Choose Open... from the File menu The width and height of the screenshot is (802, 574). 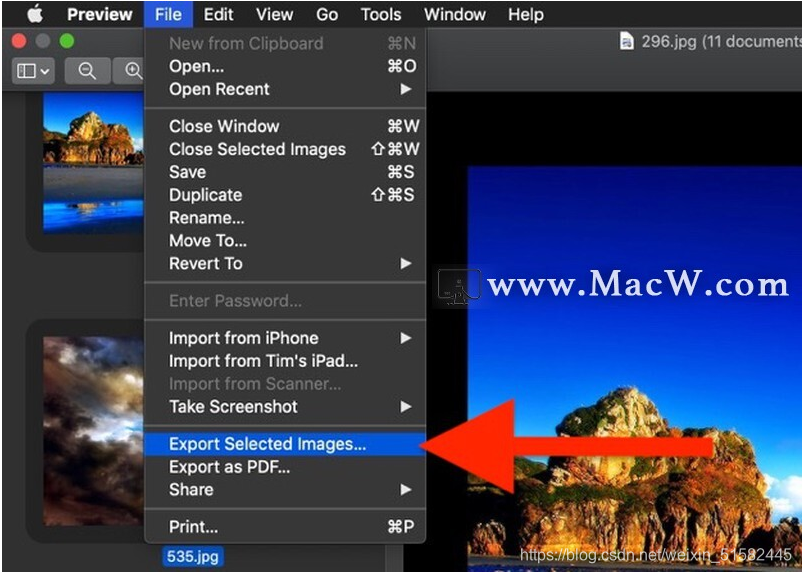285,66
